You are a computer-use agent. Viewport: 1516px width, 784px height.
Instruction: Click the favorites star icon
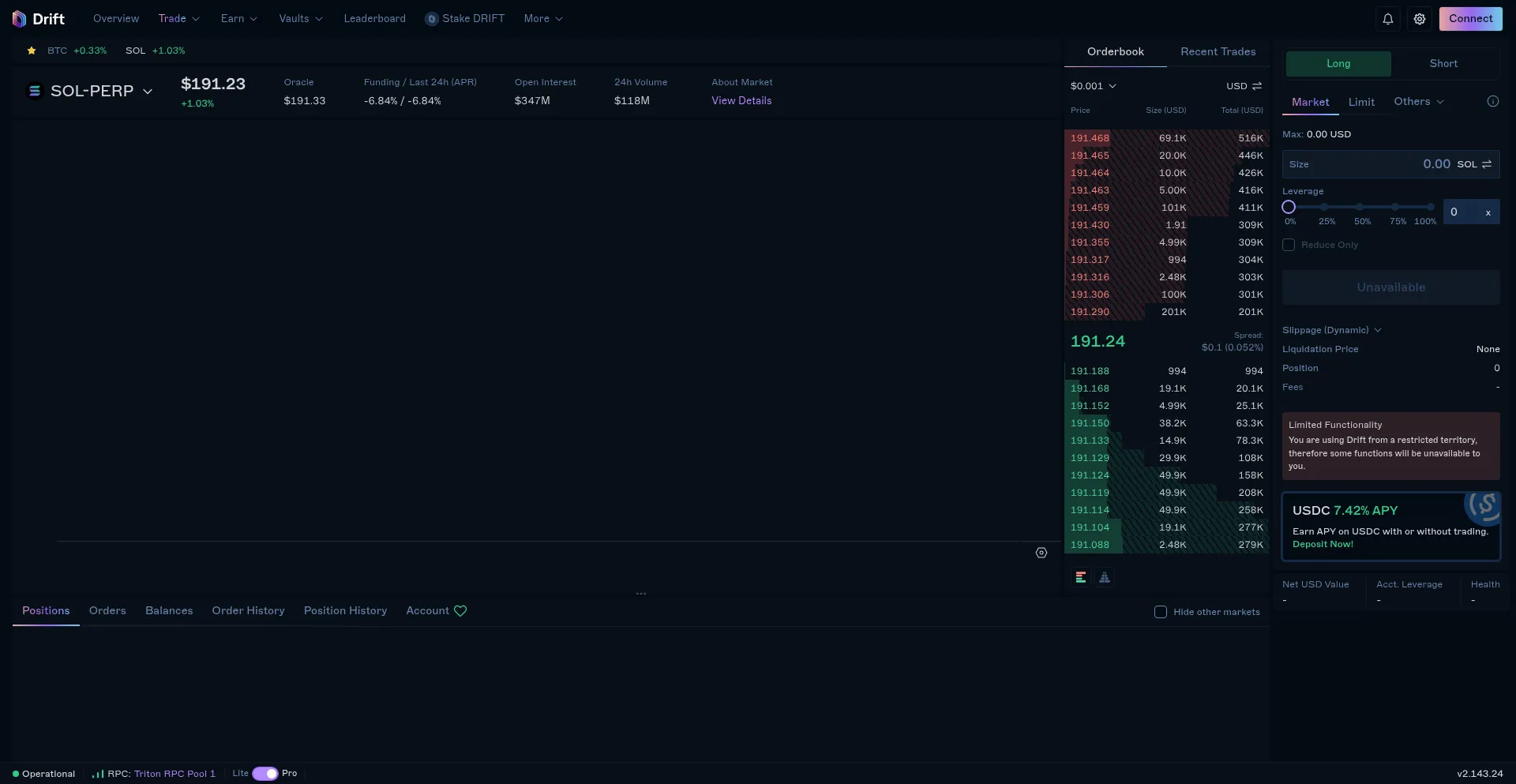pyautogui.click(x=32, y=51)
